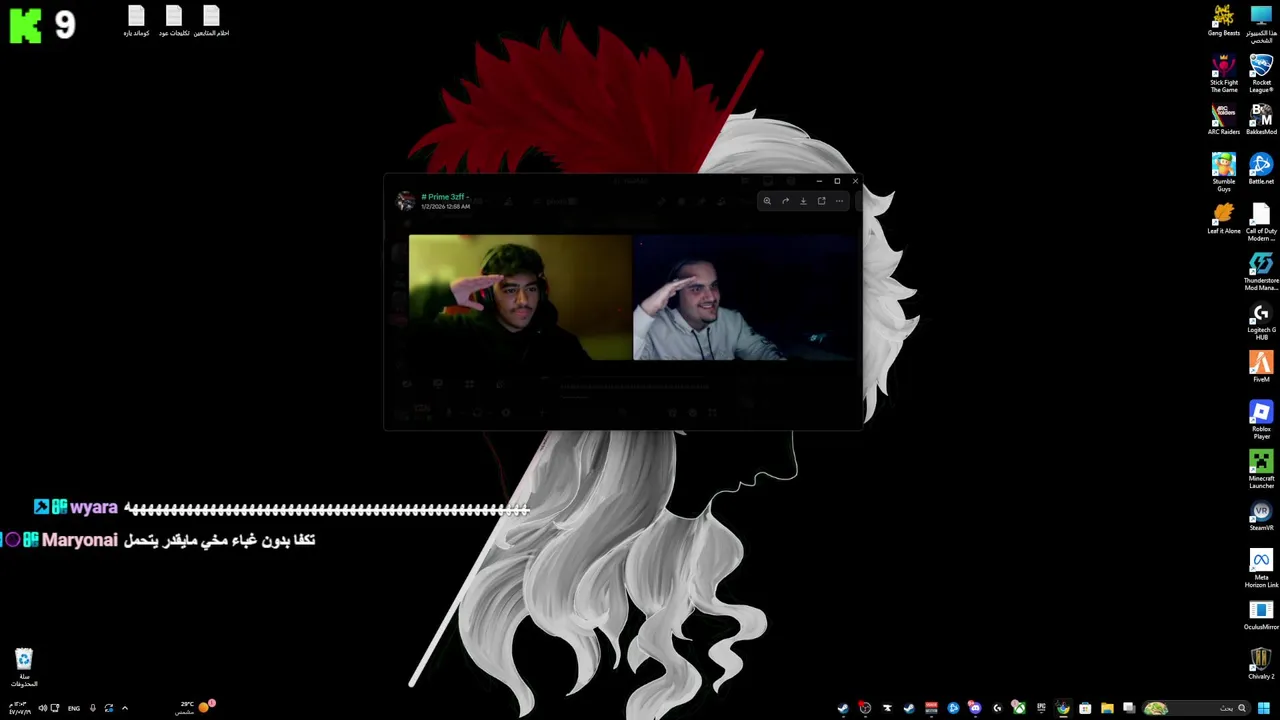The image size is (1280, 720).
Task: Select the Chivalry 2 desktop icon
Action: pyautogui.click(x=1261, y=664)
